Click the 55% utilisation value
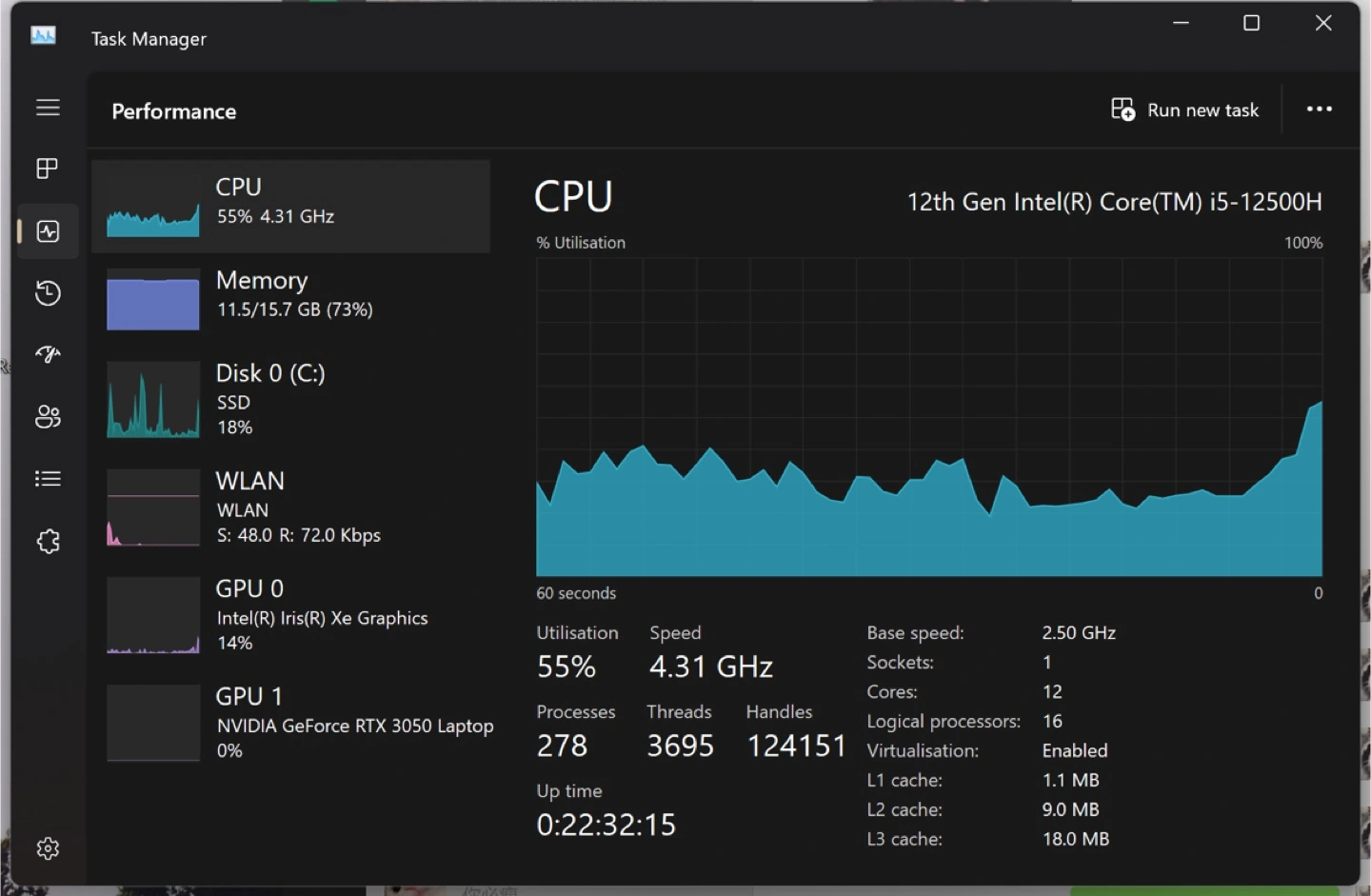The width and height of the screenshot is (1371, 896). point(566,667)
